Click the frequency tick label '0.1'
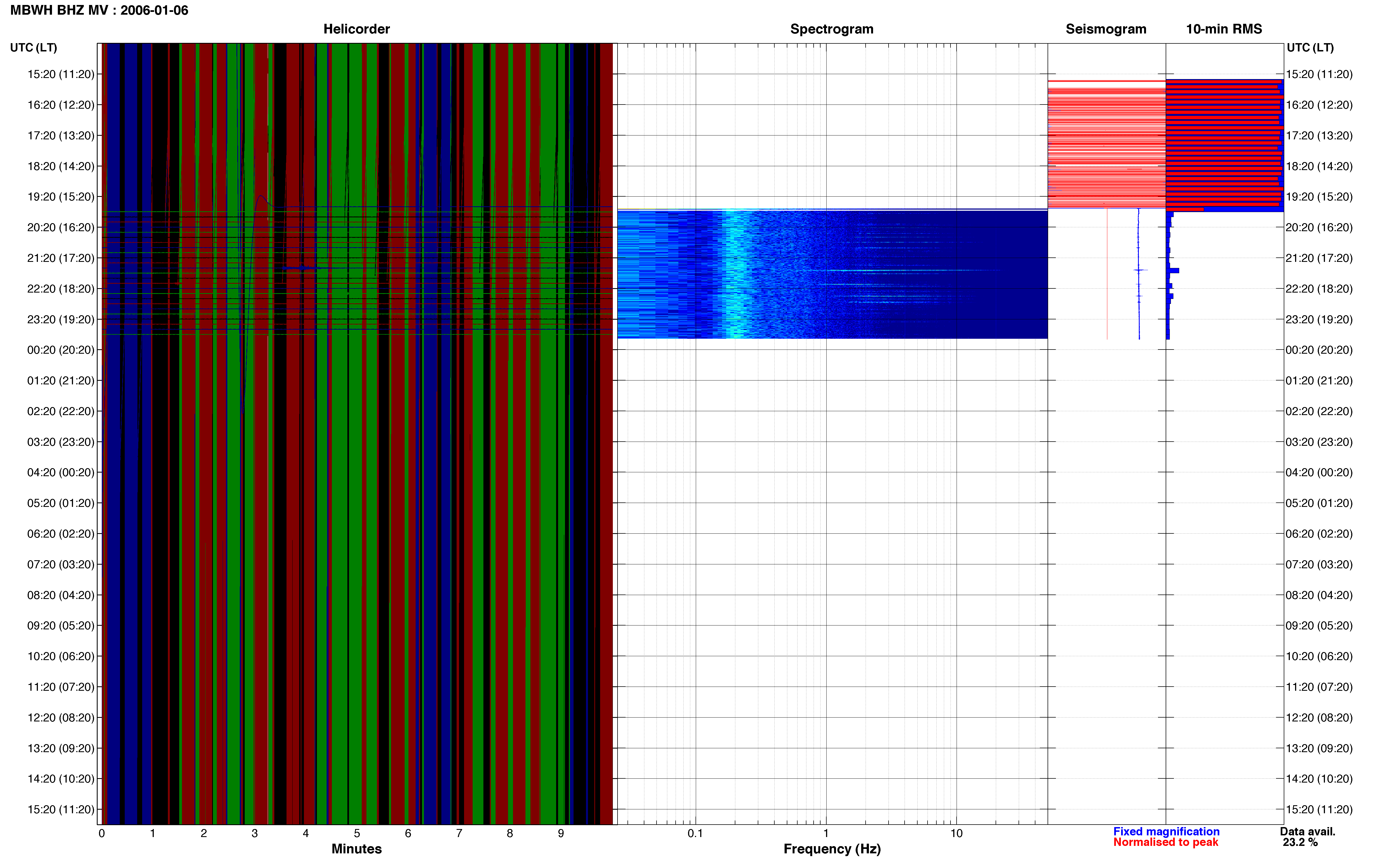Image resolution: width=1388 pixels, height=868 pixels. (695, 833)
